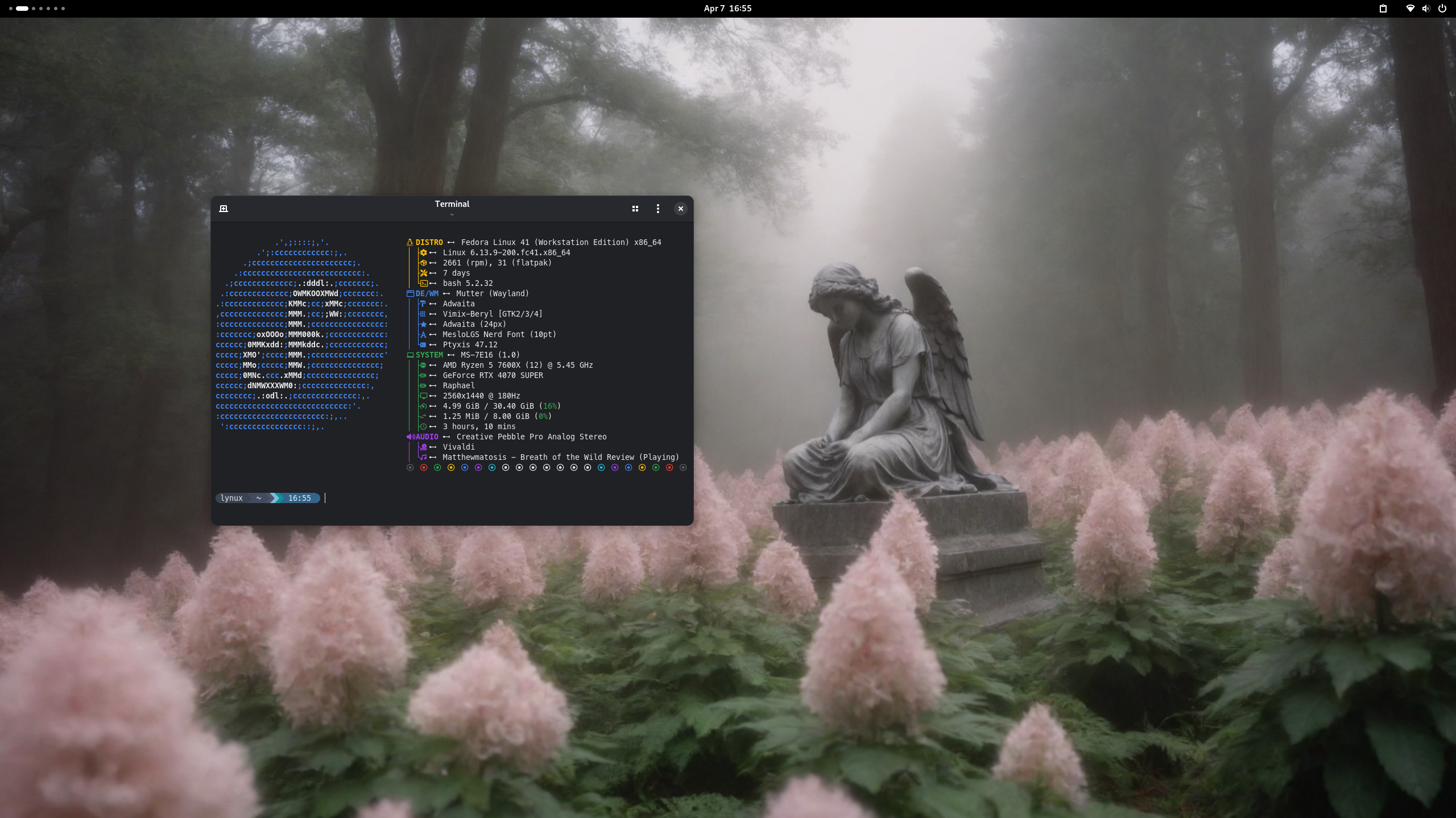The image size is (1456, 818).
Task: Click the DE/WM label
Action: click(x=427, y=293)
